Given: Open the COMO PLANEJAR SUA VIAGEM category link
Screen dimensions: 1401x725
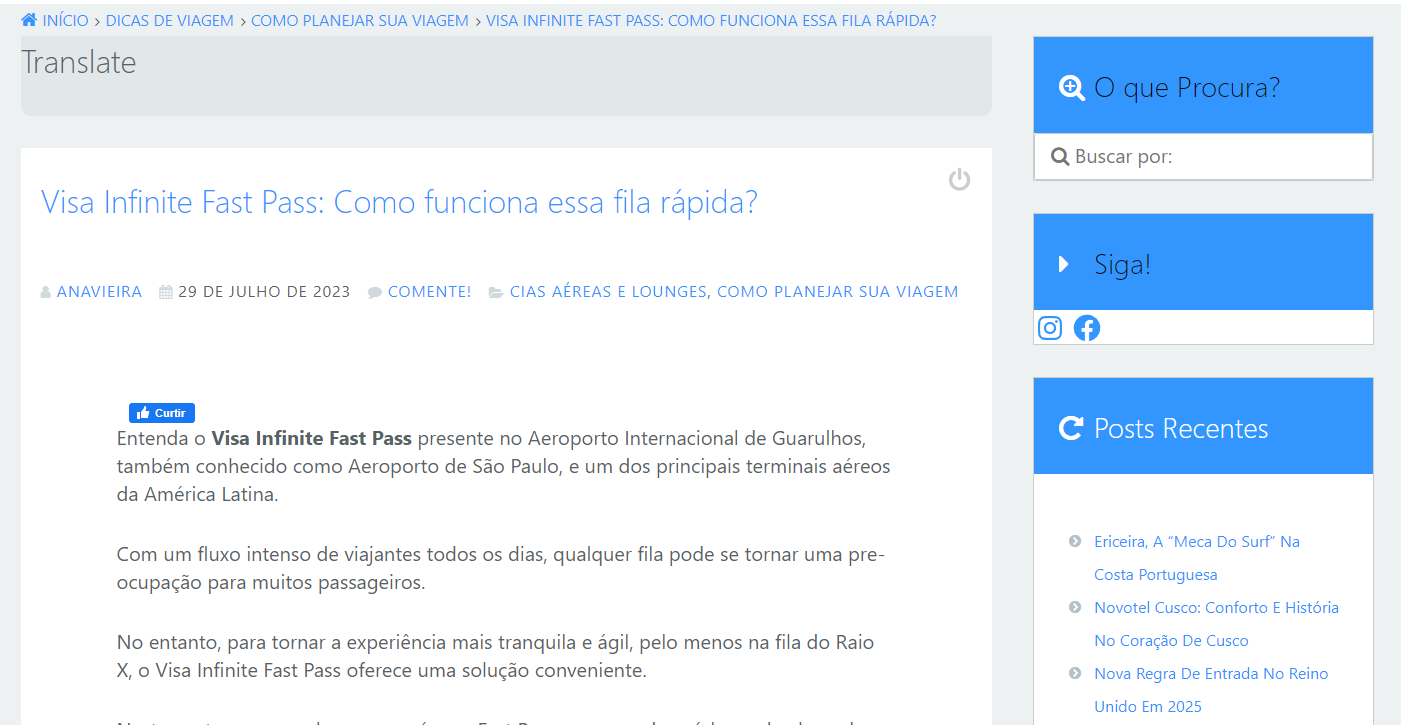Looking at the screenshot, I should 838,292.
